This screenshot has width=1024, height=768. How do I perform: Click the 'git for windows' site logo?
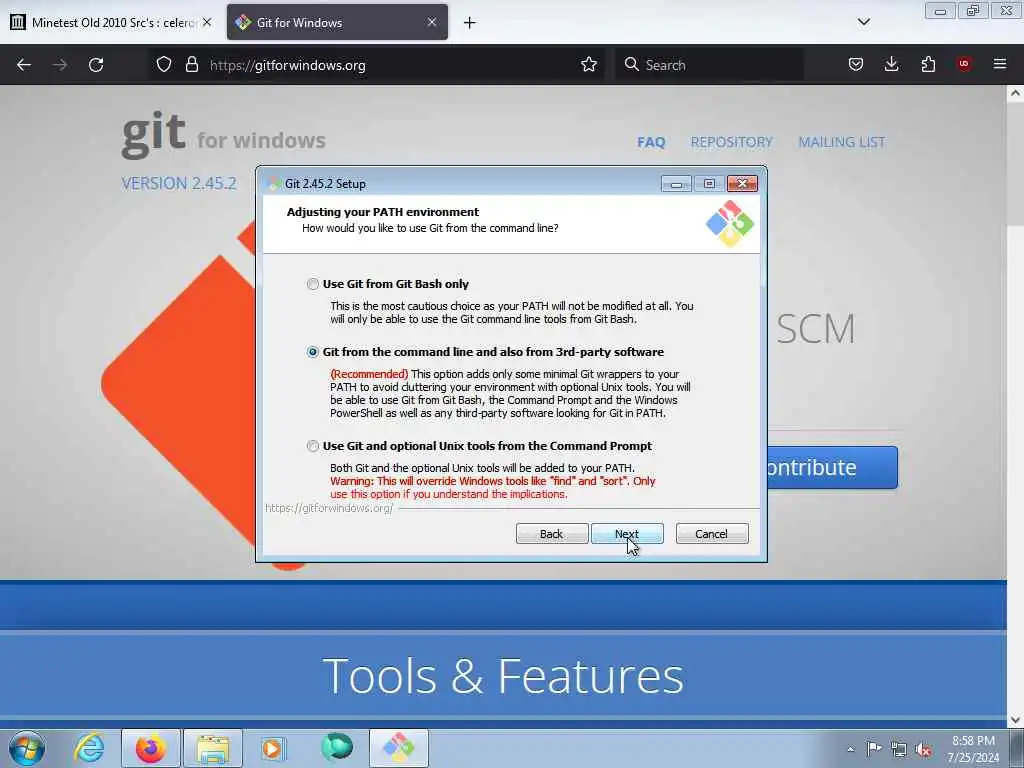(223, 134)
